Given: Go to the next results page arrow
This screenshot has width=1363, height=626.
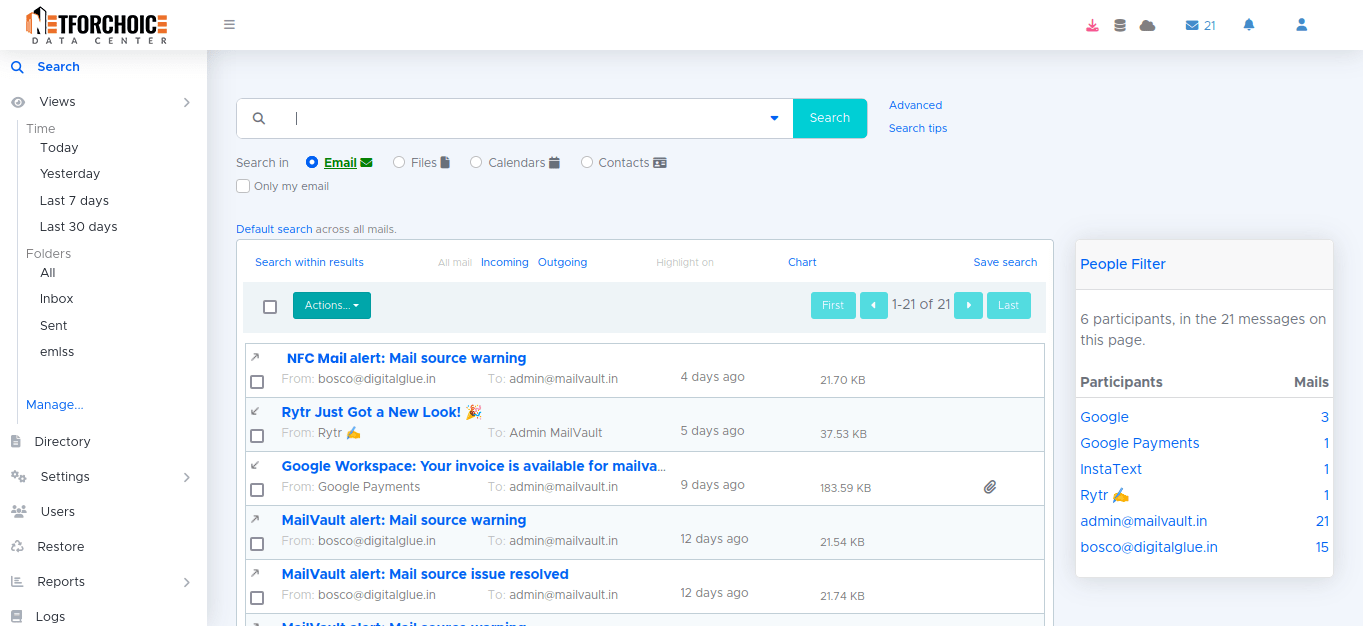Looking at the screenshot, I should (968, 306).
